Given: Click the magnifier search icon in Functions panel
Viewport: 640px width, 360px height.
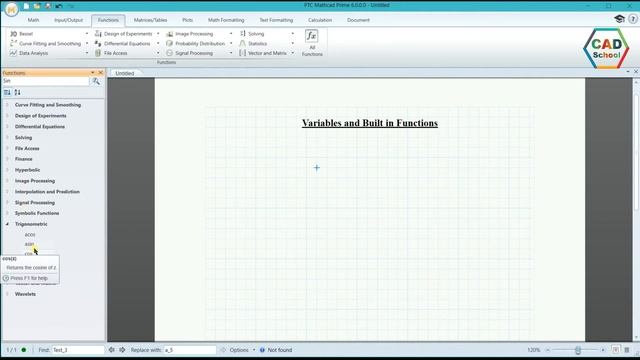Looking at the screenshot, I should [x=96, y=81].
